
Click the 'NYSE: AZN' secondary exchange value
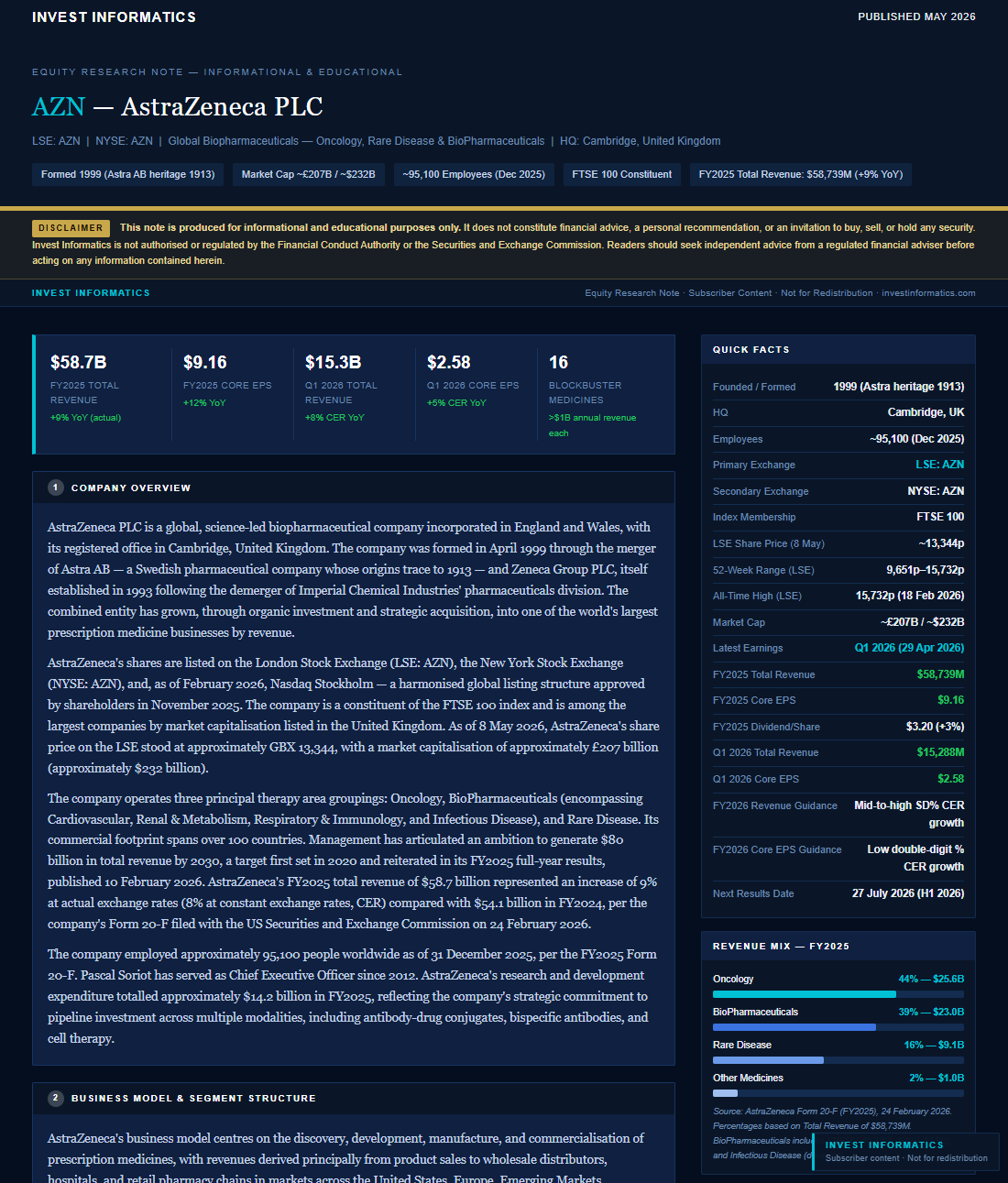[936, 491]
